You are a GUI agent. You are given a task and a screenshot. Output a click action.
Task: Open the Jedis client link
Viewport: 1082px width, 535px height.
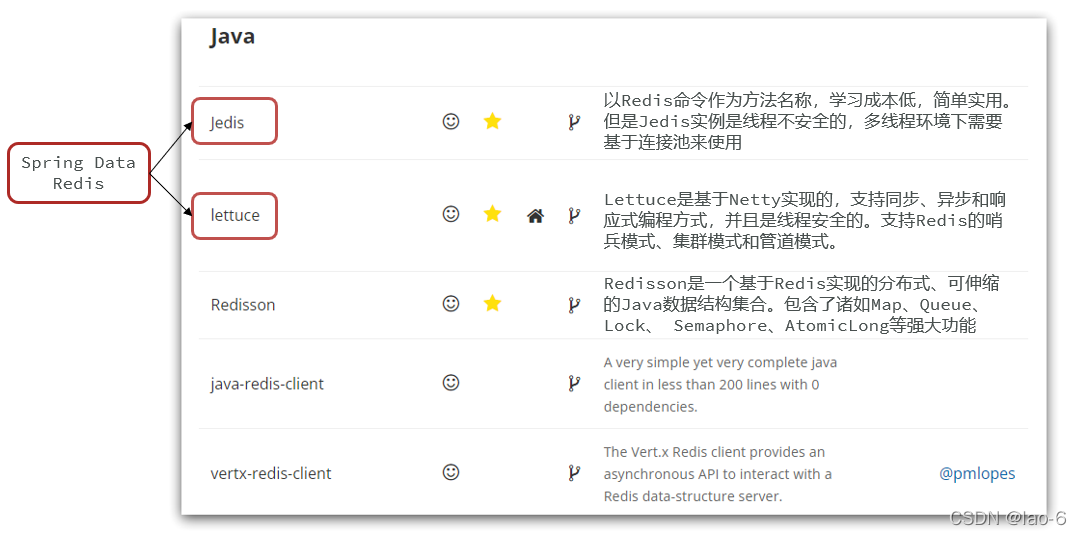pos(227,123)
